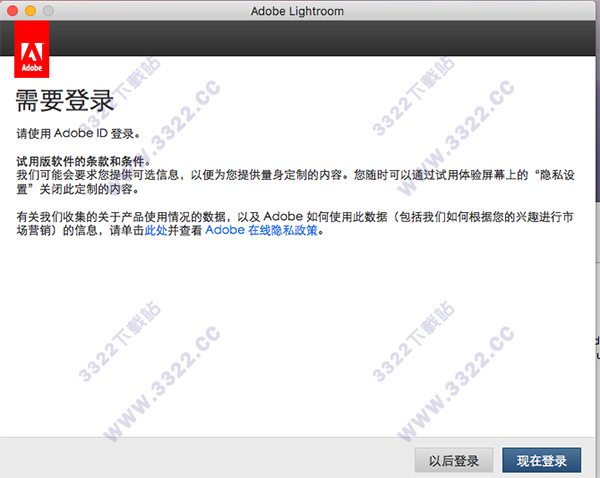Click the bold 试用版软件的条款和条件 text

click(83, 161)
